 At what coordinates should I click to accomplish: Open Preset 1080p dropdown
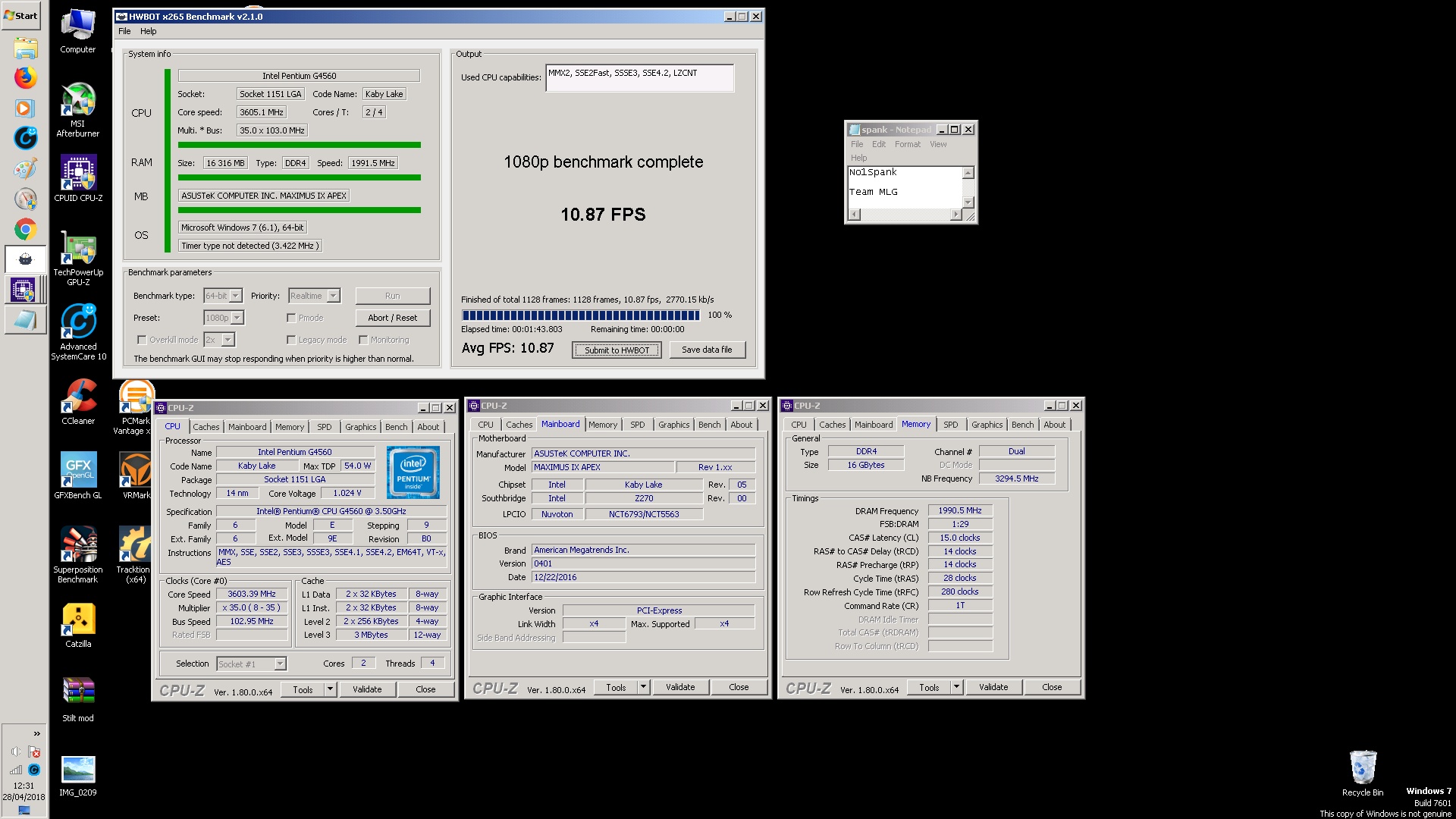pos(224,318)
